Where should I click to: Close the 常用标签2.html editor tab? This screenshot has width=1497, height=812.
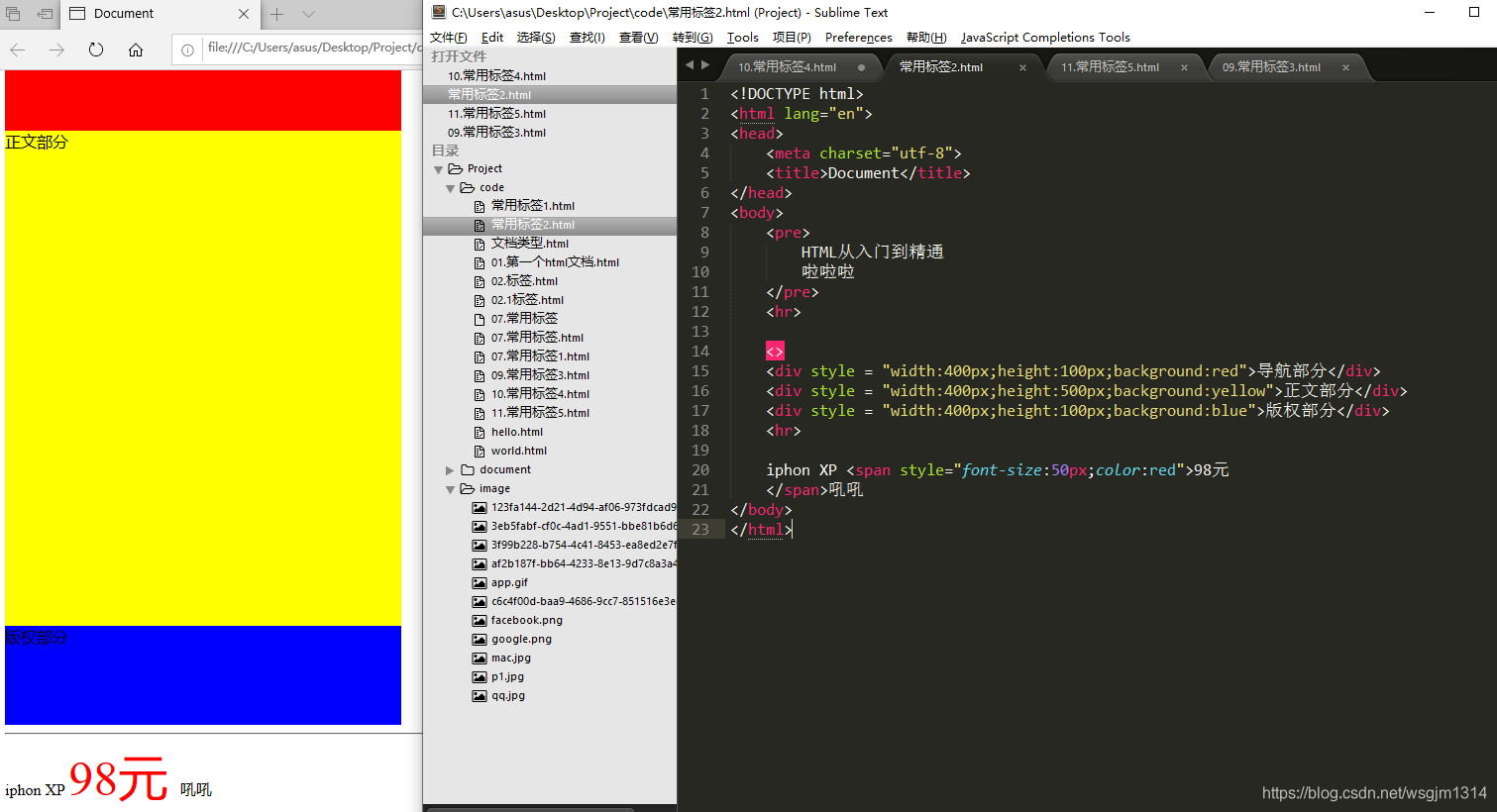click(x=1022, y=67)
